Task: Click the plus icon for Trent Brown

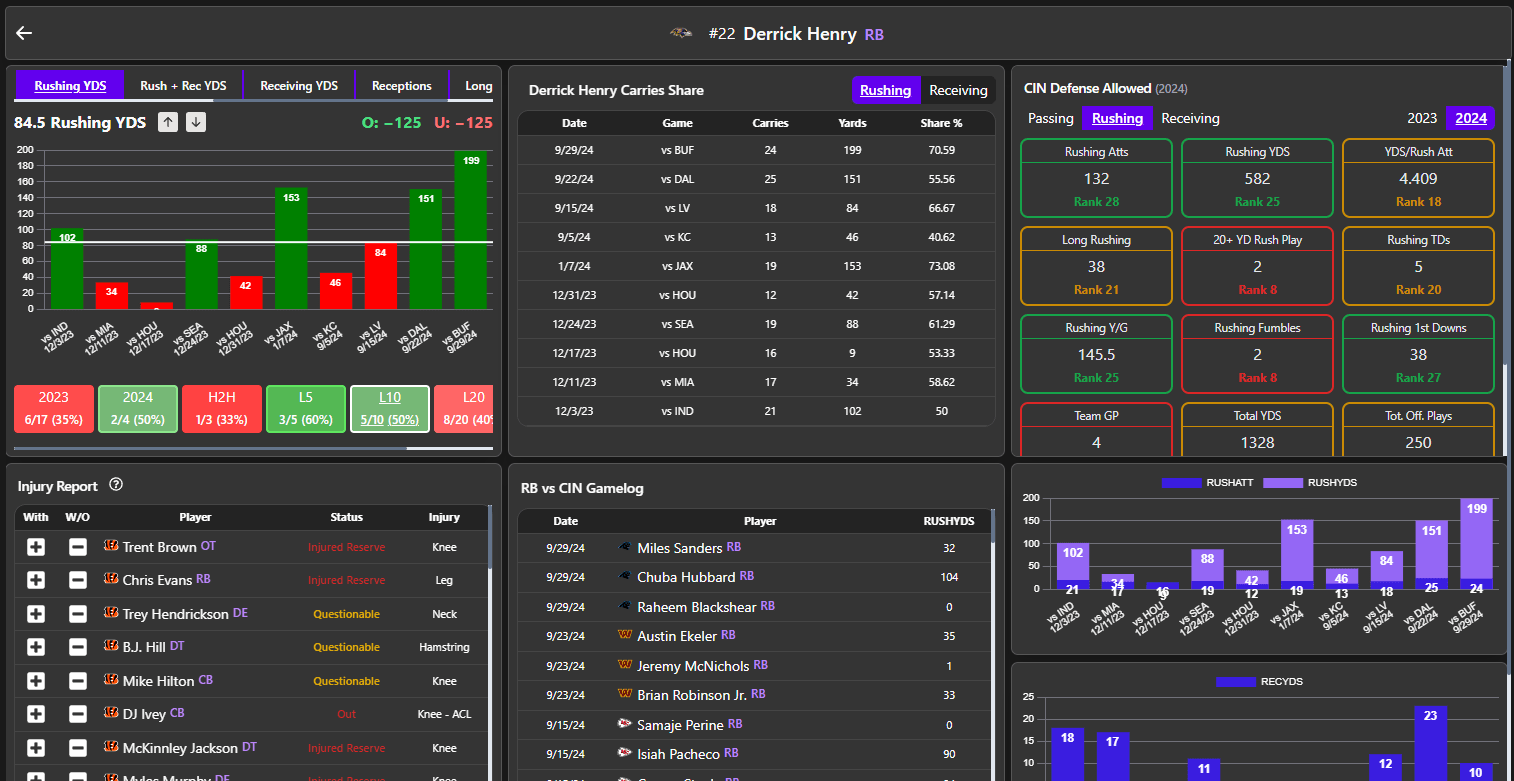Action: click(36, 547)
